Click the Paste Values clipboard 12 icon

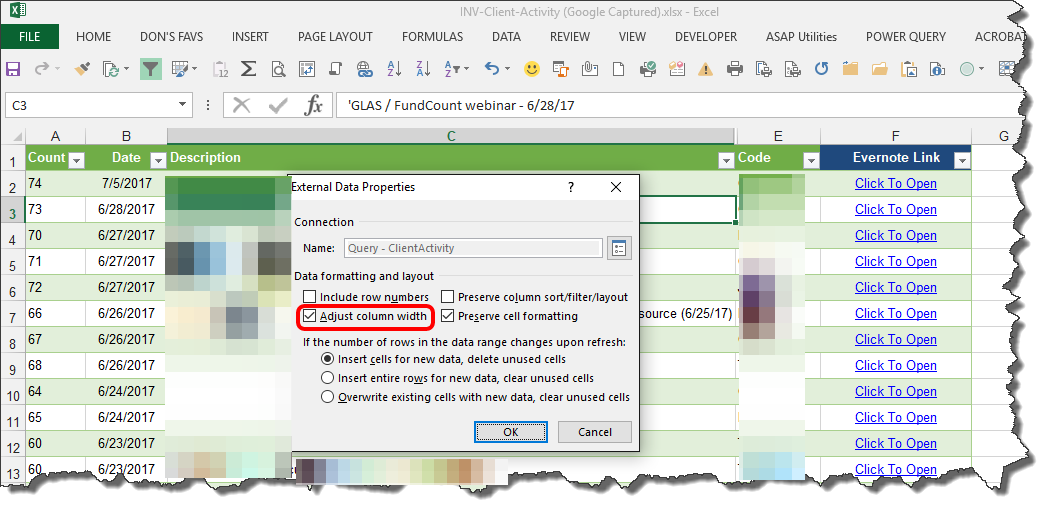coord(220,68)
